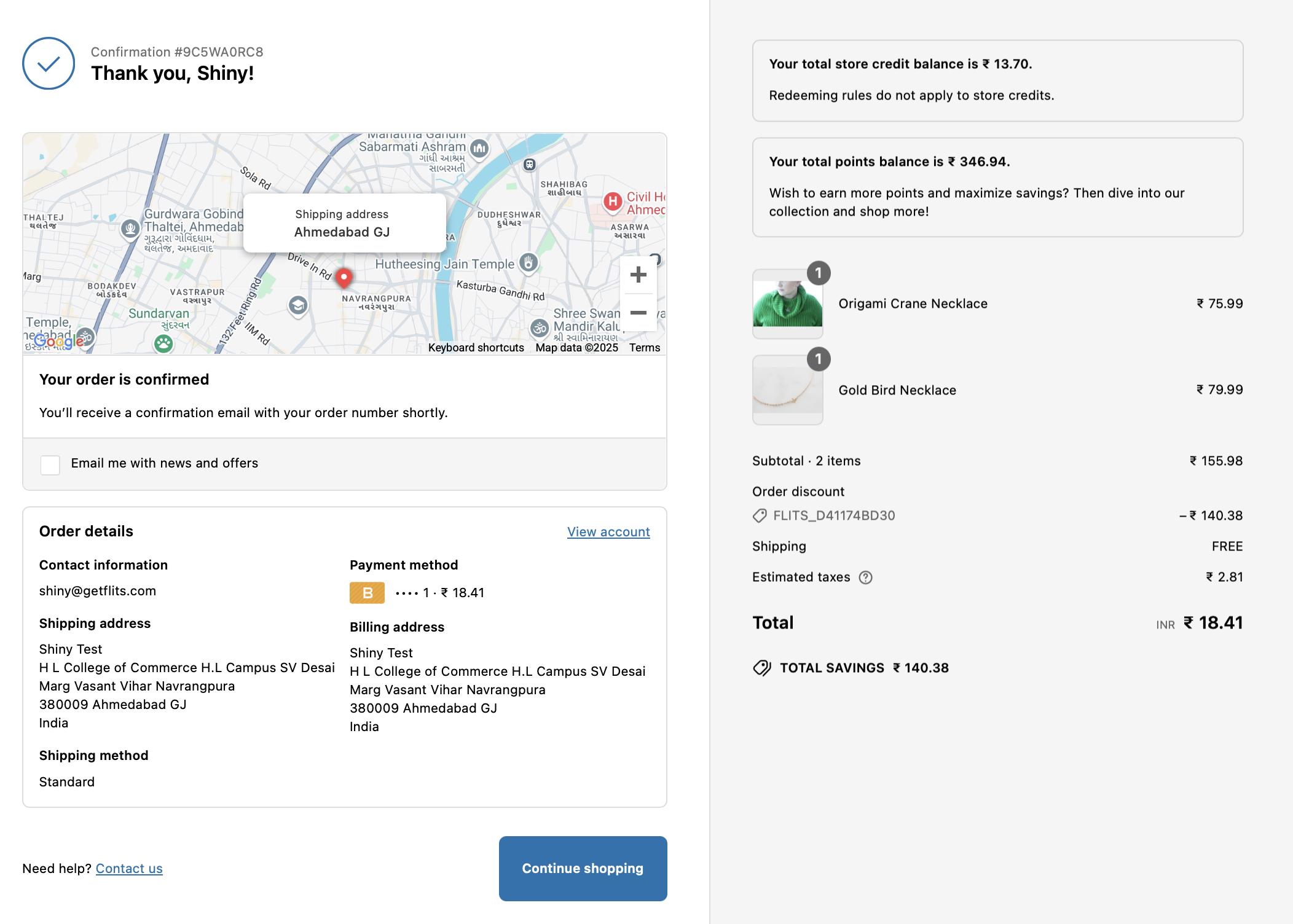This screenshot has width=1293, height=924.
Task: Click the red shipping location pin
Action: pyautogui.click(x=344, y=277)
